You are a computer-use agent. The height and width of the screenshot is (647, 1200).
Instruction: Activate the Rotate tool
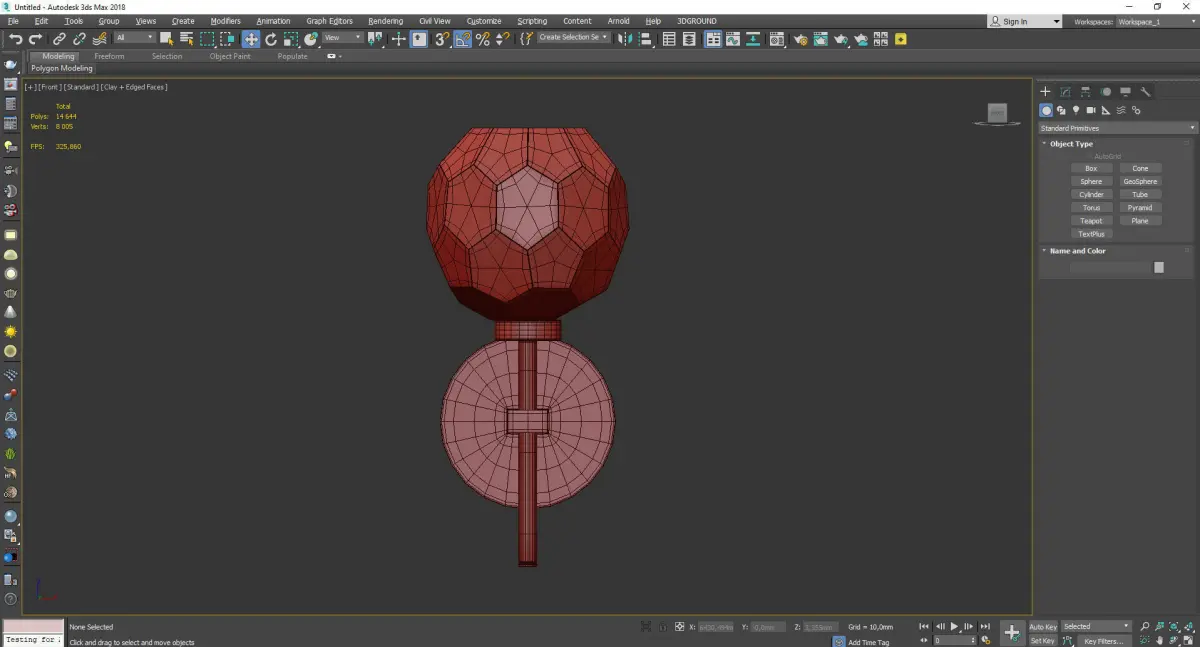tap(271, 39)
